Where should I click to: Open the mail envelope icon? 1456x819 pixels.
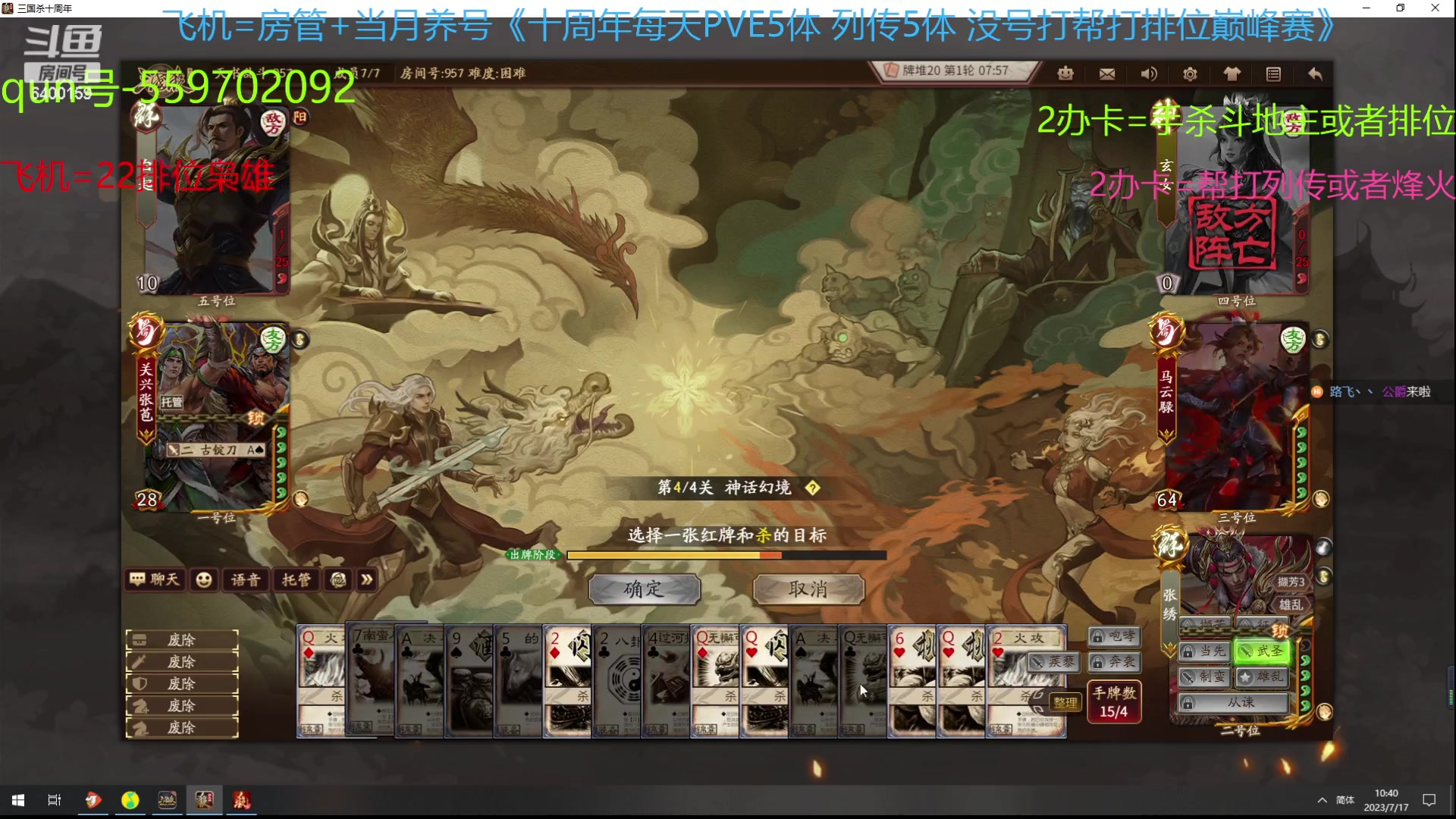click(1107, 74)
